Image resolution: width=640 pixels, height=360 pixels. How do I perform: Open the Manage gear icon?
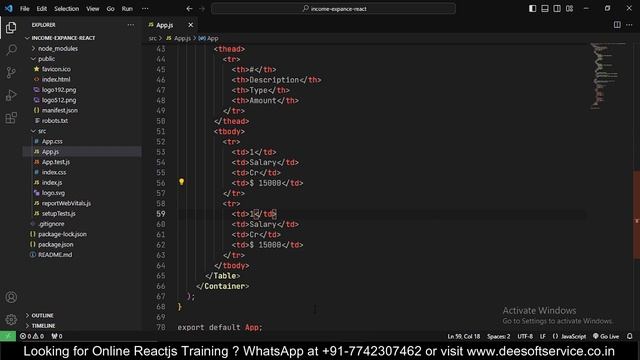(x=11, y=319)
